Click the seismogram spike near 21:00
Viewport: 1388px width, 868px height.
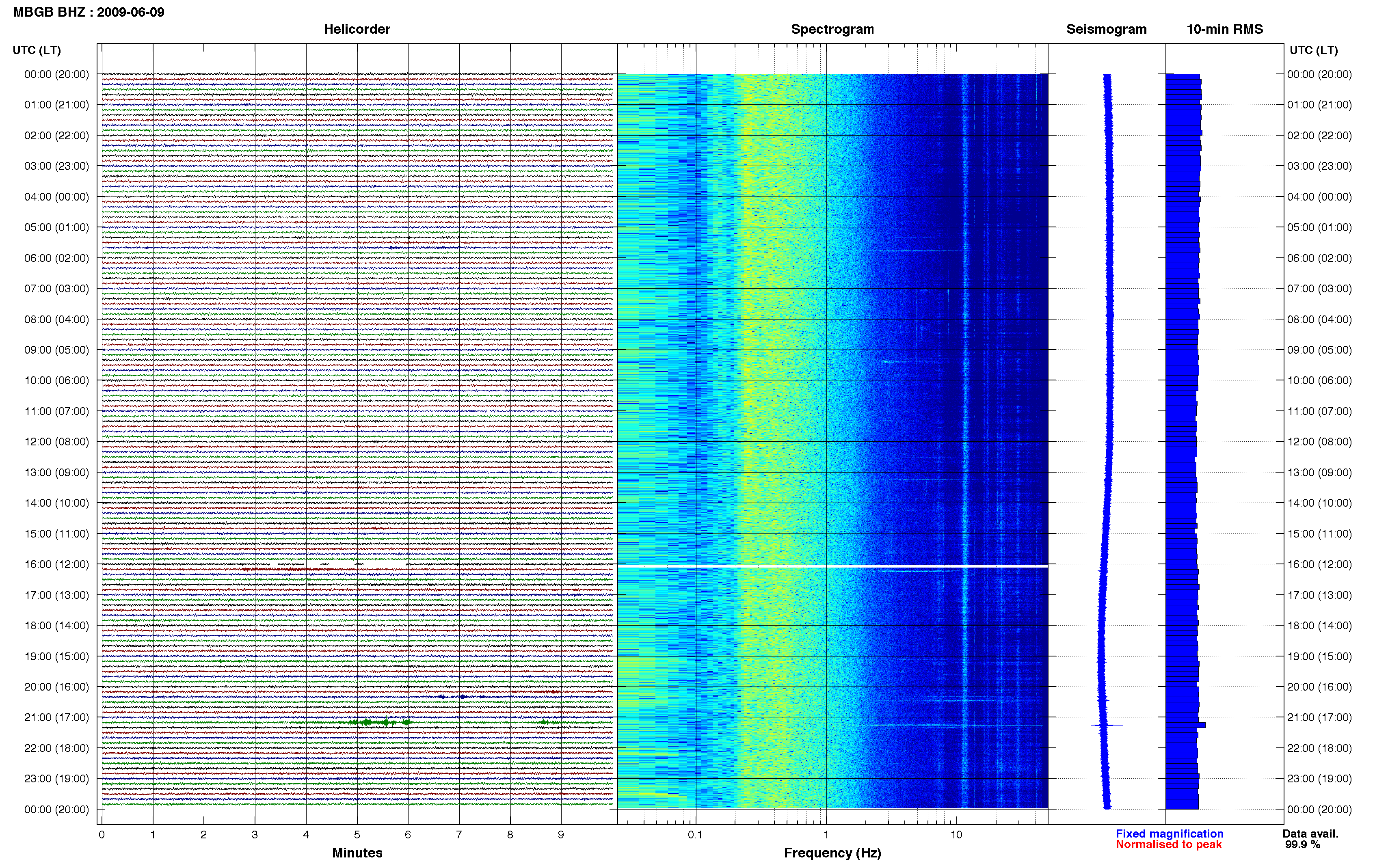pos(1106,725)
